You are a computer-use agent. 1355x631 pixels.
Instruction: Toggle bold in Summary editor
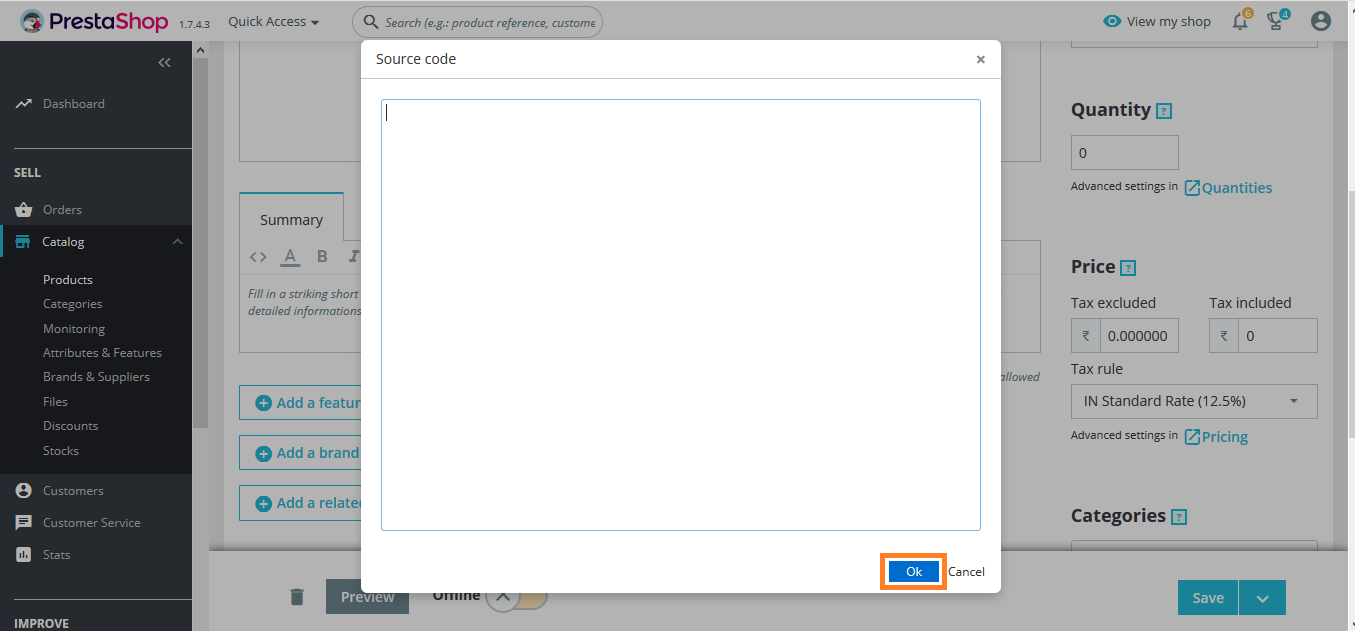pos(322,257)
